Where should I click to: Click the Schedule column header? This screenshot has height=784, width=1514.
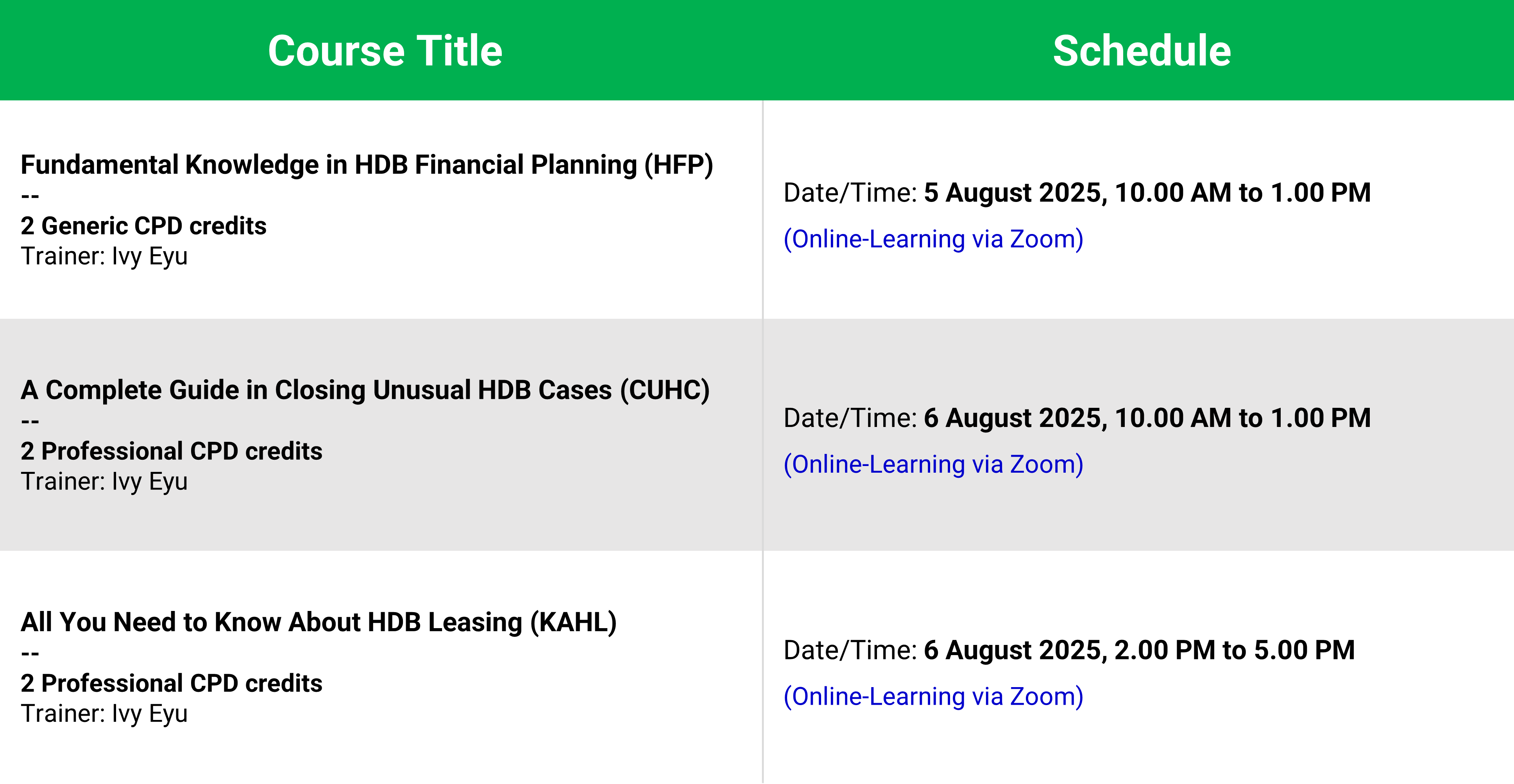point(1142,51)
